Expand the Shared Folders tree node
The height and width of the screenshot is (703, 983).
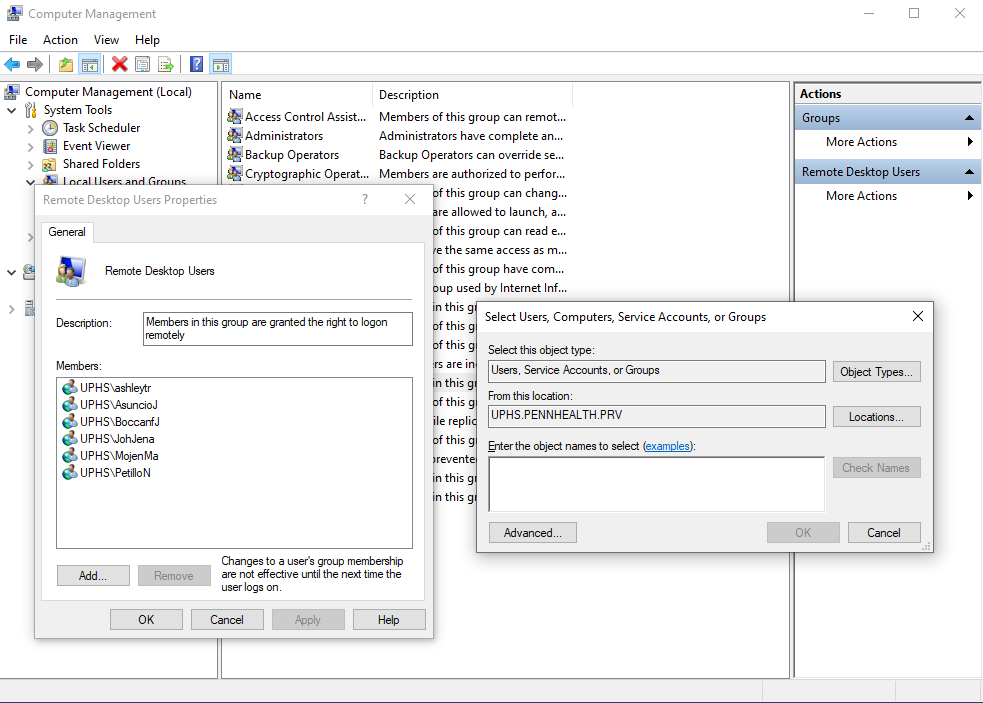pos(30,165)
